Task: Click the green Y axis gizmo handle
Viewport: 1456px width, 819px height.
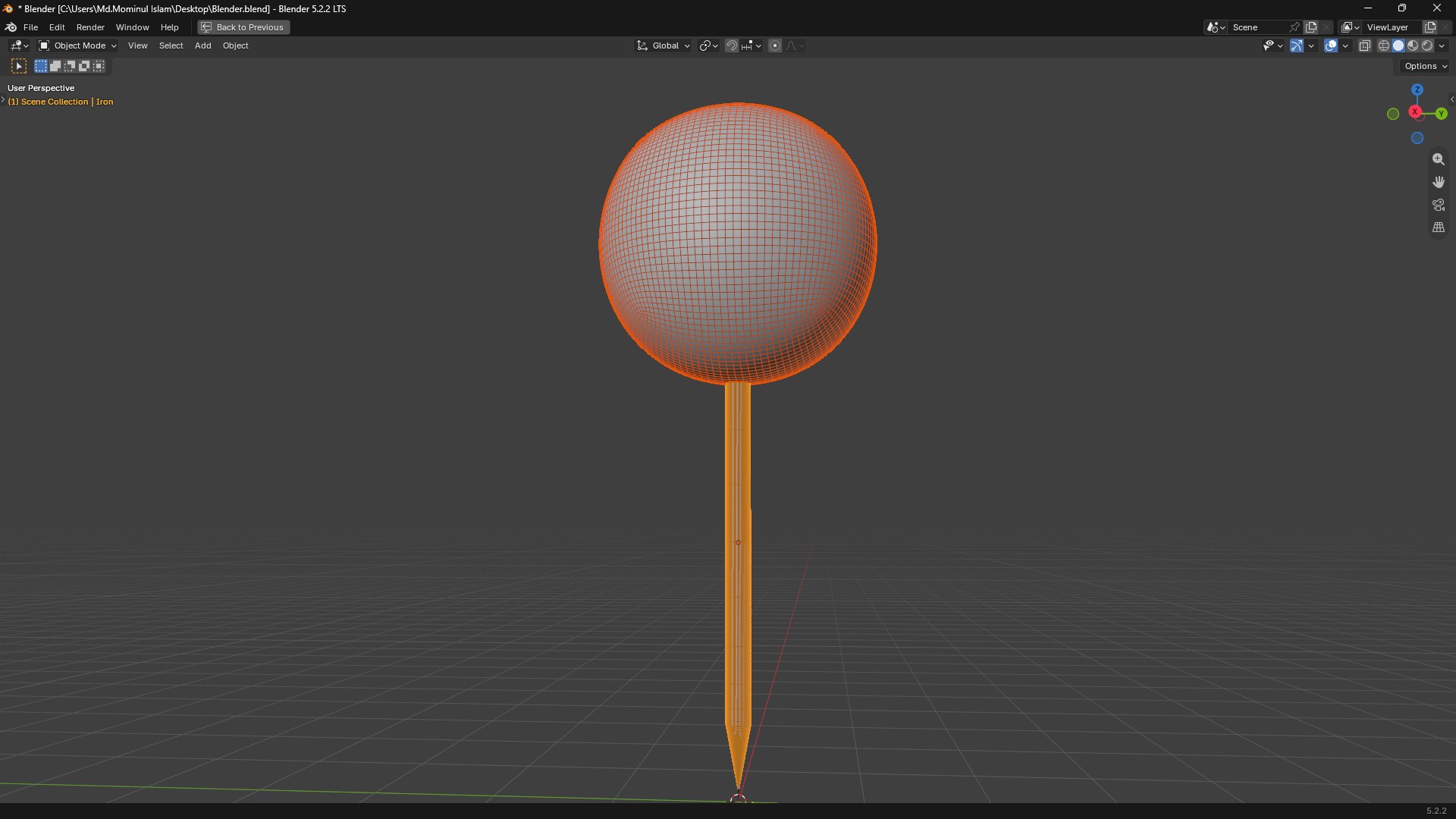Action: [1441, 114]
